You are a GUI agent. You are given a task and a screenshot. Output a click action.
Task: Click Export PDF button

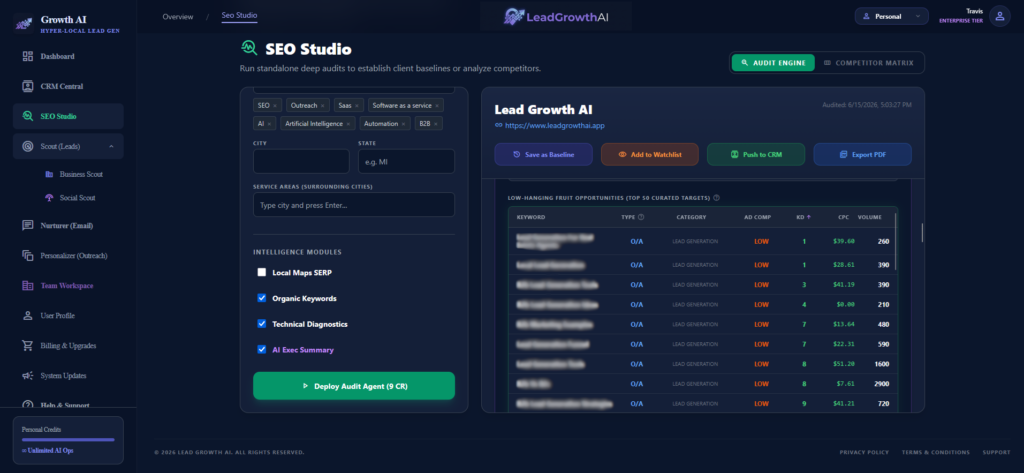pyautogui.click(x=863, y=154)
